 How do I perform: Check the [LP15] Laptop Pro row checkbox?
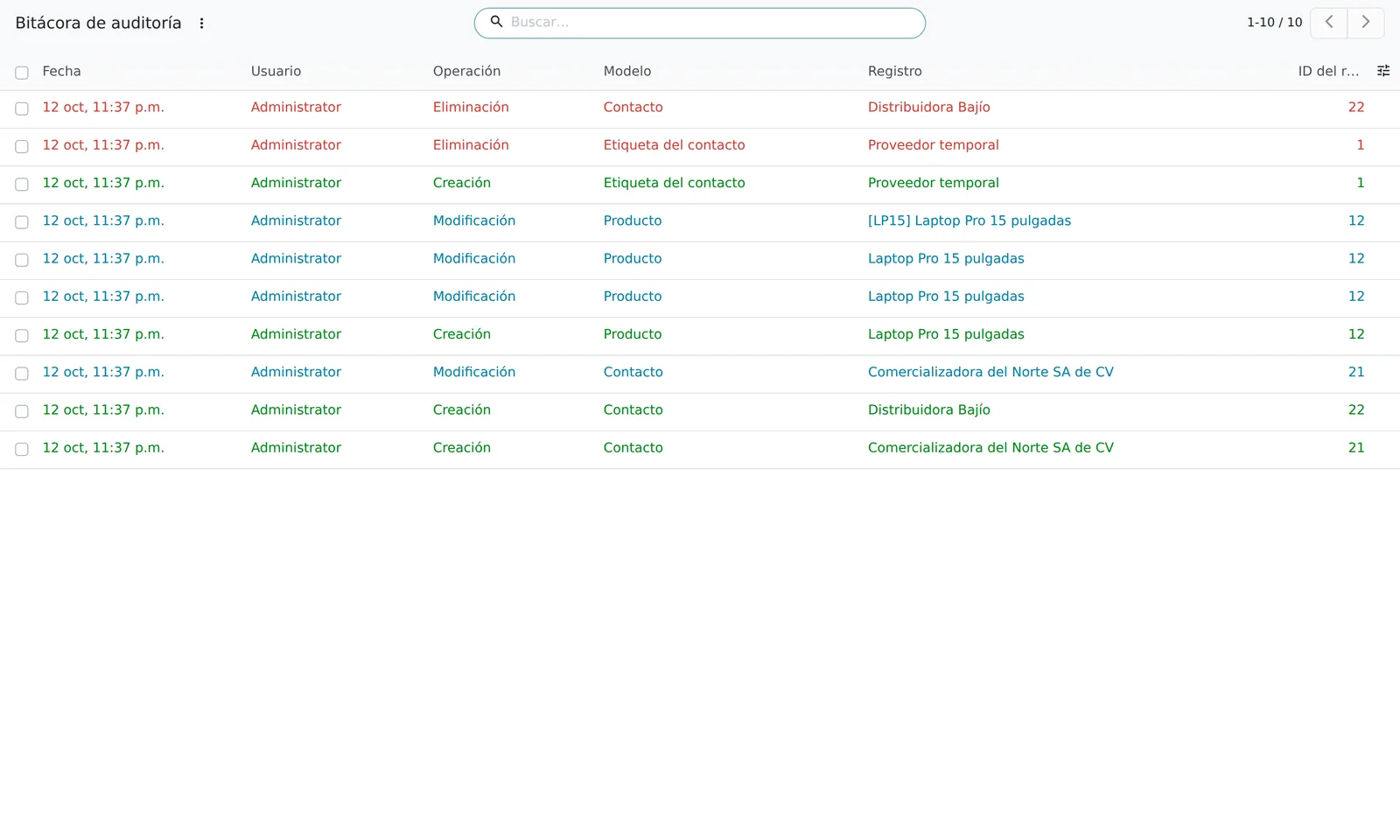point(22,222)
